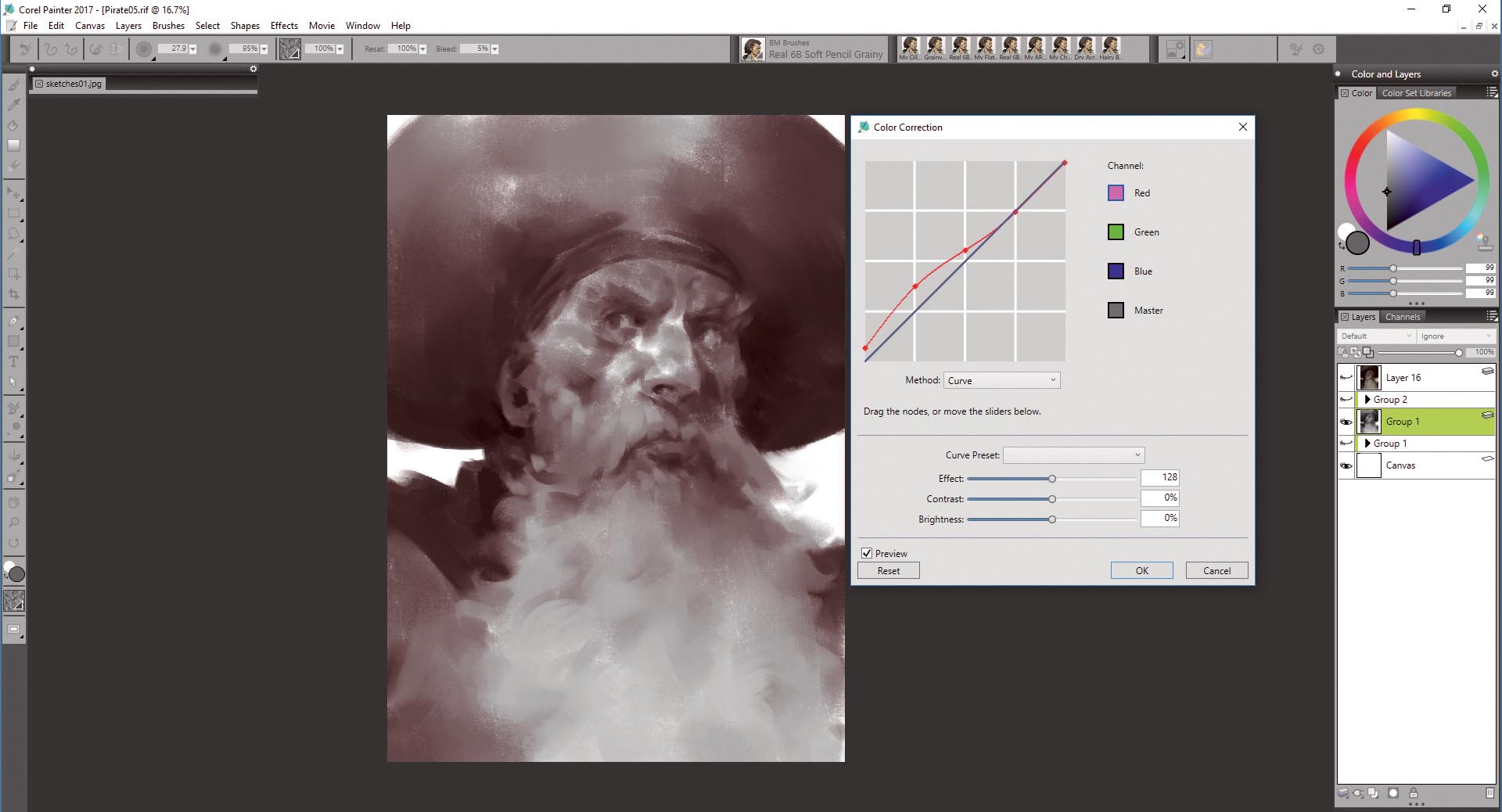Expand the collapsed Group 1 group

click(1367, 444)
